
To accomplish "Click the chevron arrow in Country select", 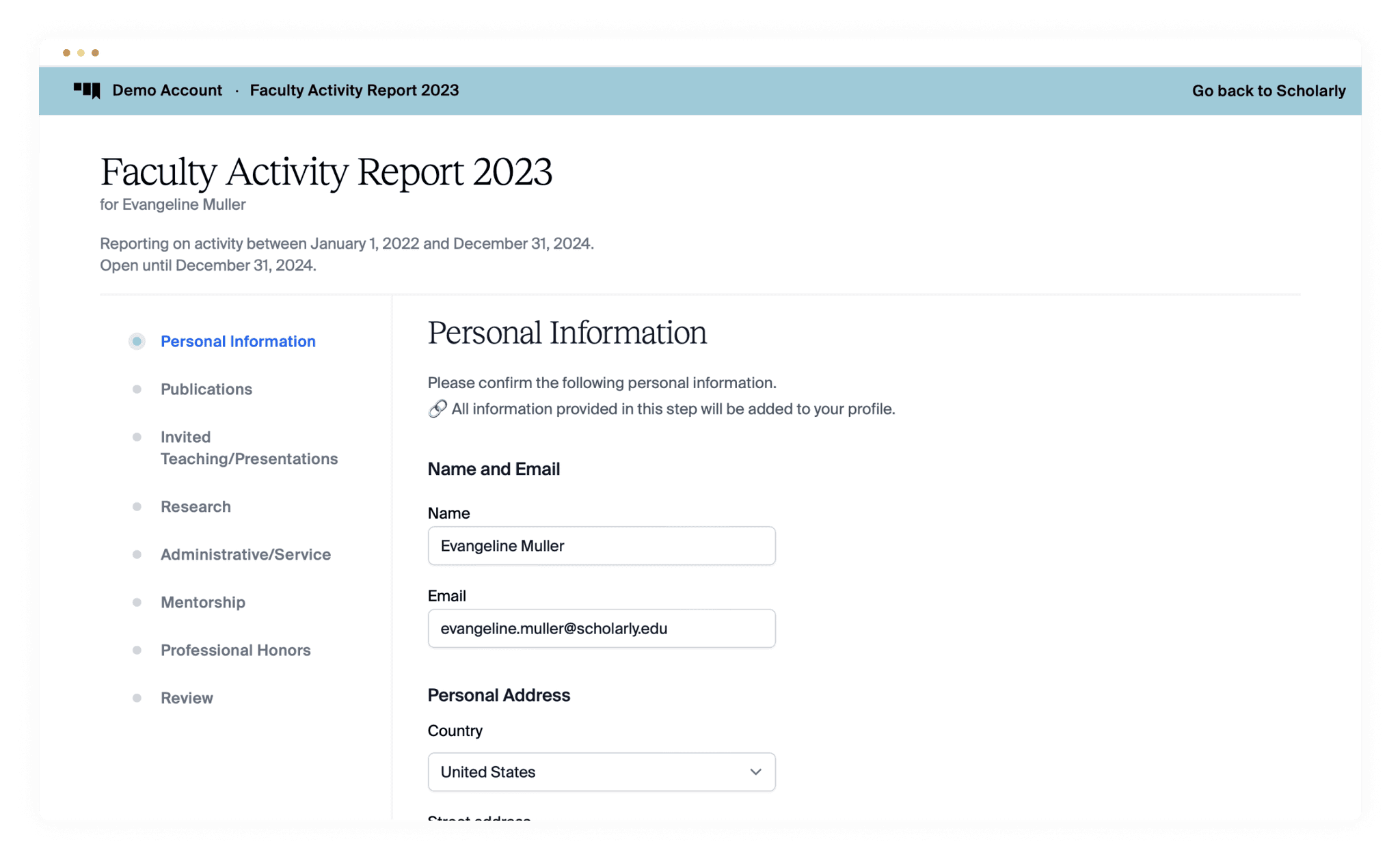I will tap(755, 772).
